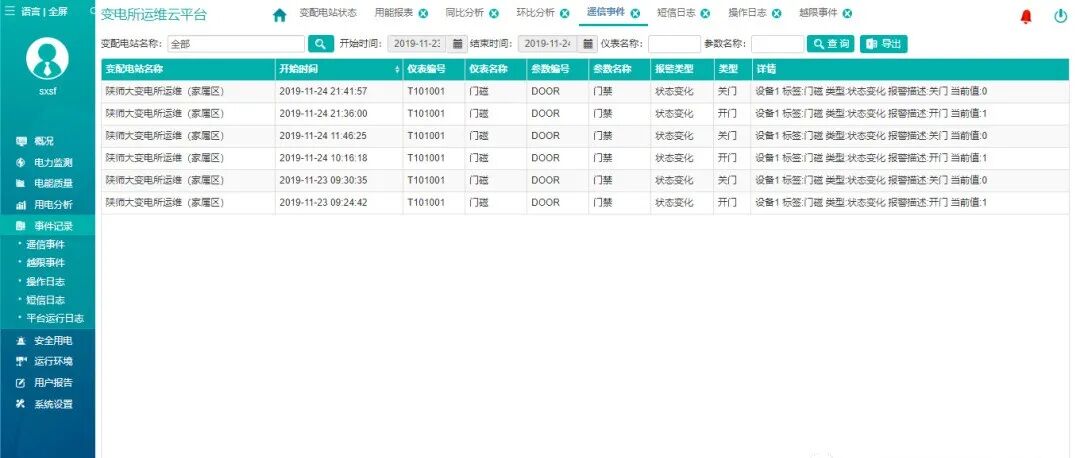Click the 导出 export button
This screenshot has width=1080, height=458.
(x=884, y=44)
